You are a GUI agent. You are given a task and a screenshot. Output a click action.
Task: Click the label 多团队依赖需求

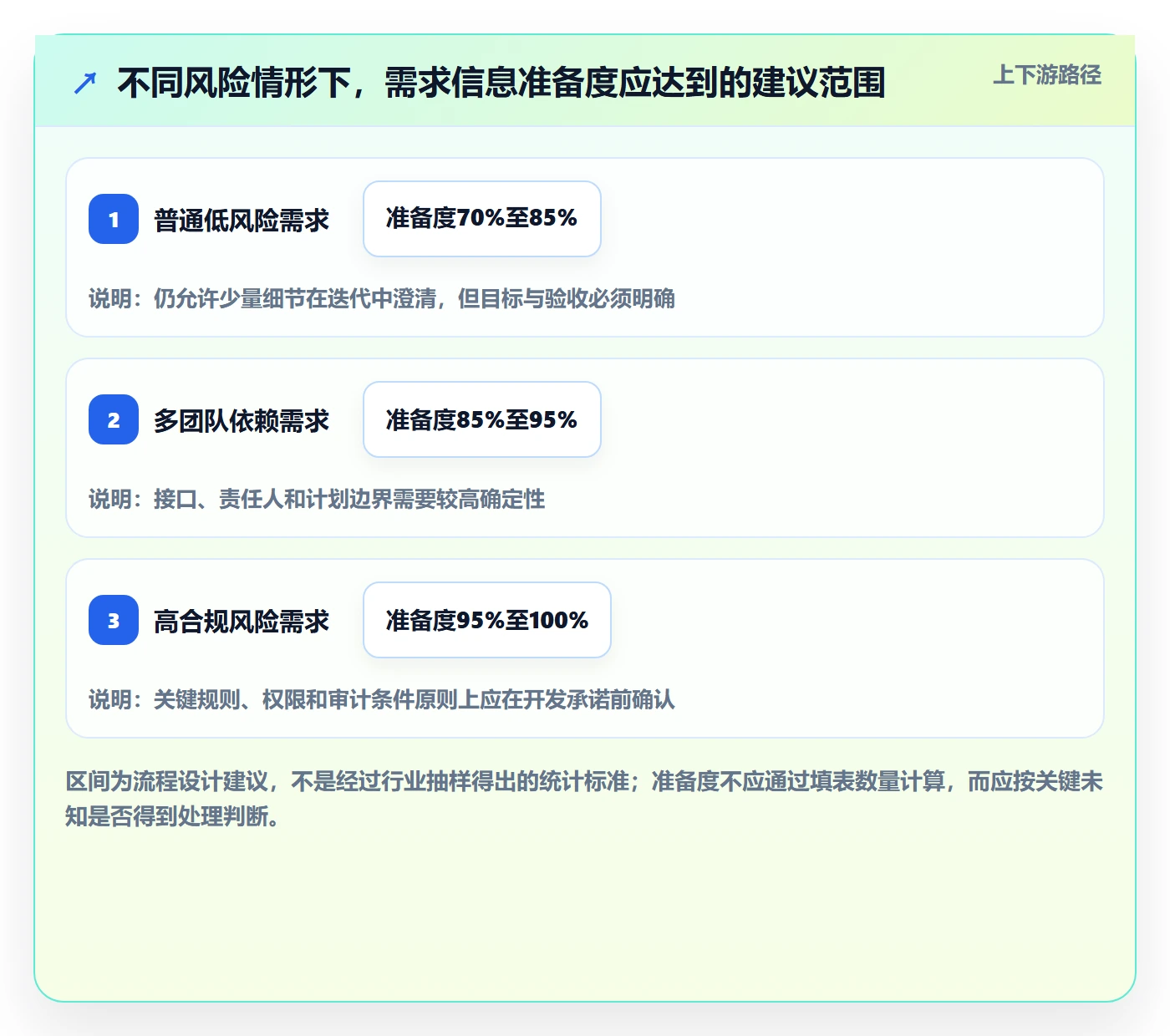[x=242, y=420]
